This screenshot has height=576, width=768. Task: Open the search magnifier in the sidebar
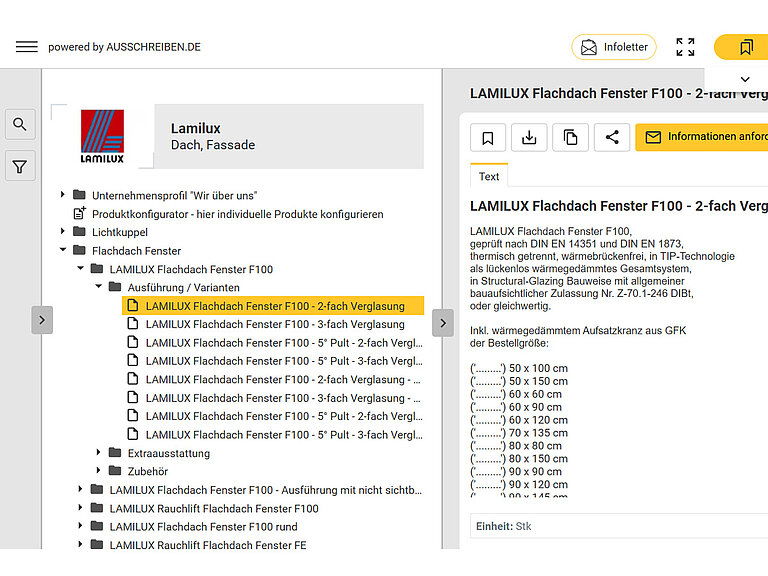coord(20,124)
